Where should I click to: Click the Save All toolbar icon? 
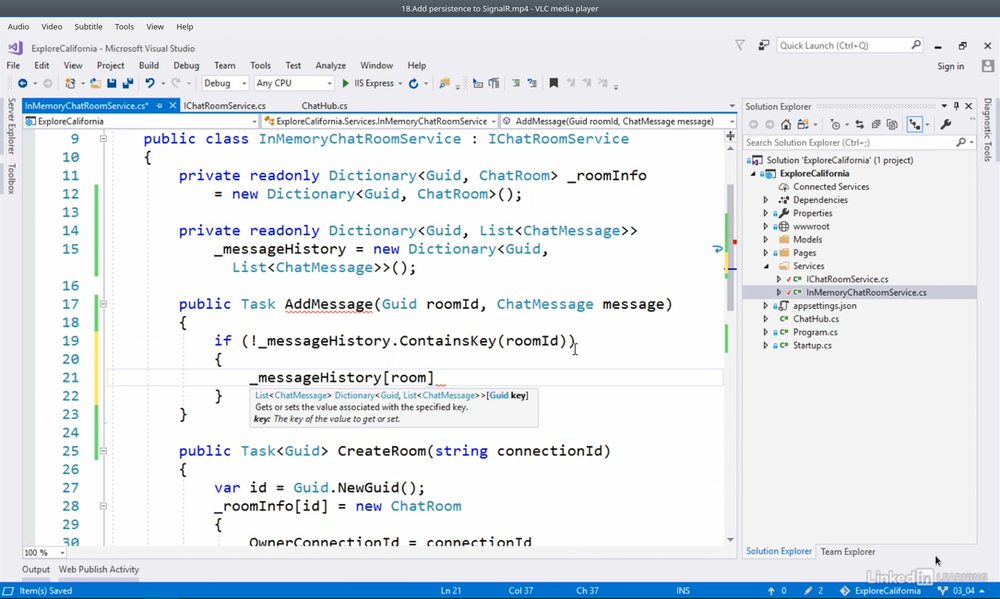128,84
